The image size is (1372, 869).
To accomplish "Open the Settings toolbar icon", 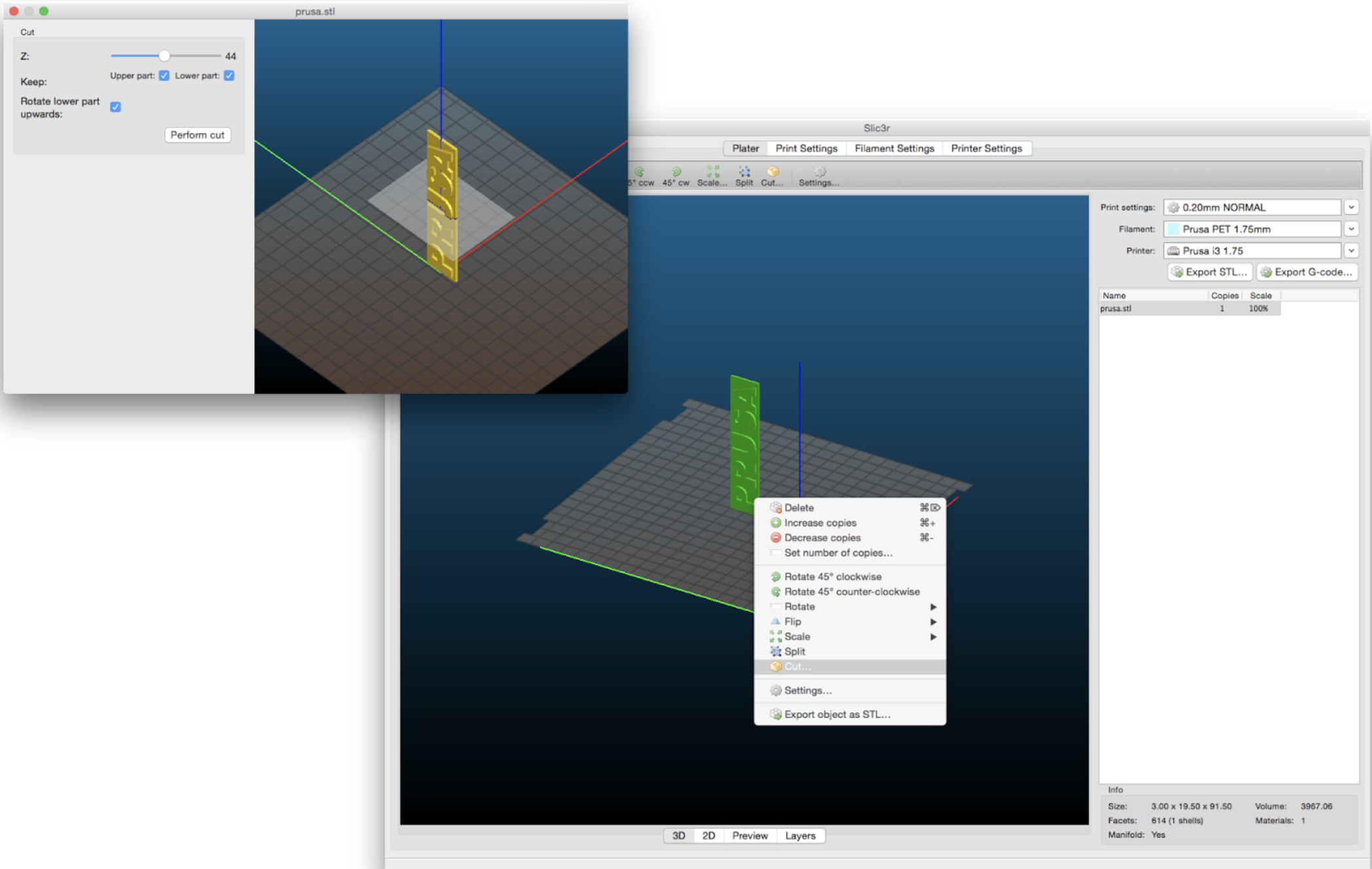I will pyautogui.click(x=819, y=176).
